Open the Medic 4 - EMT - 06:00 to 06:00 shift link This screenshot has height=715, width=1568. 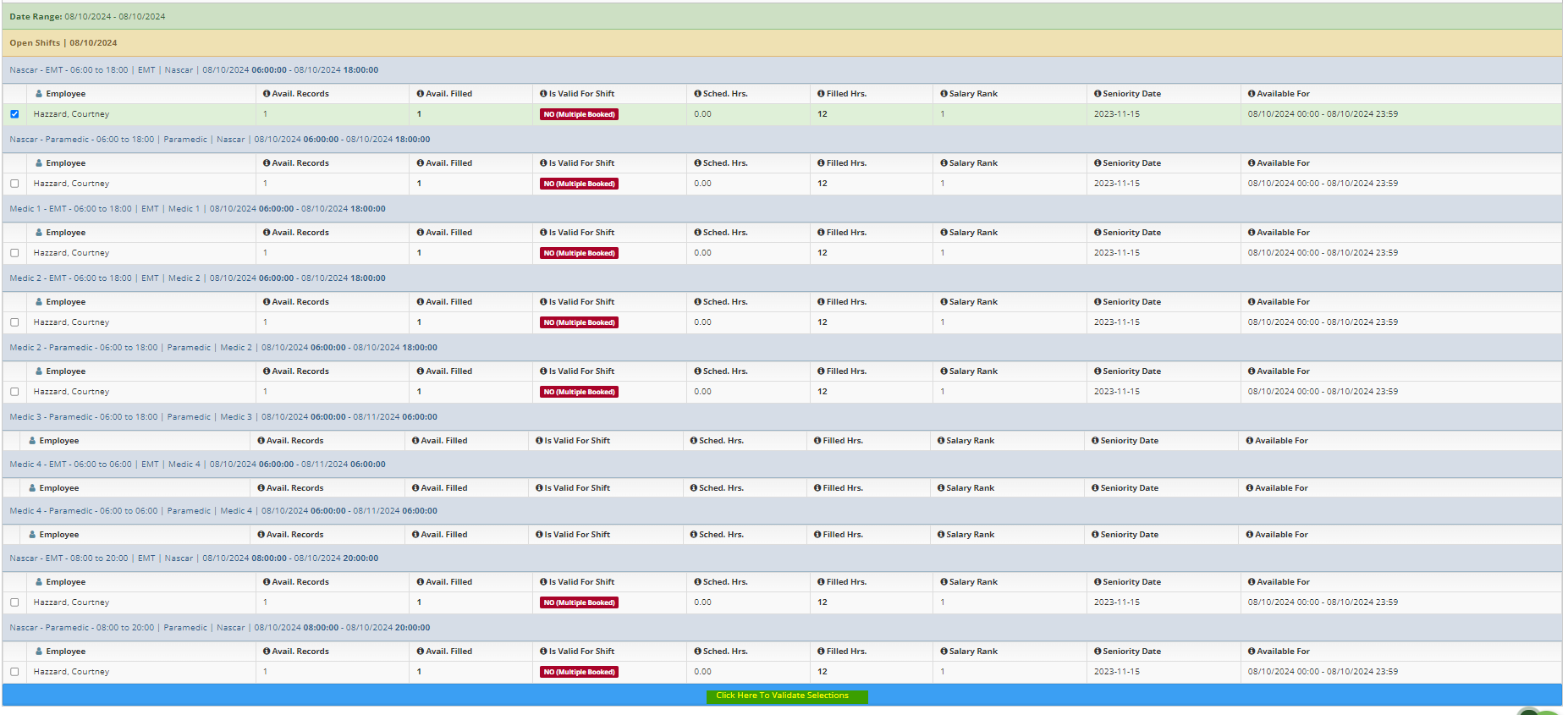pos(71,465)
